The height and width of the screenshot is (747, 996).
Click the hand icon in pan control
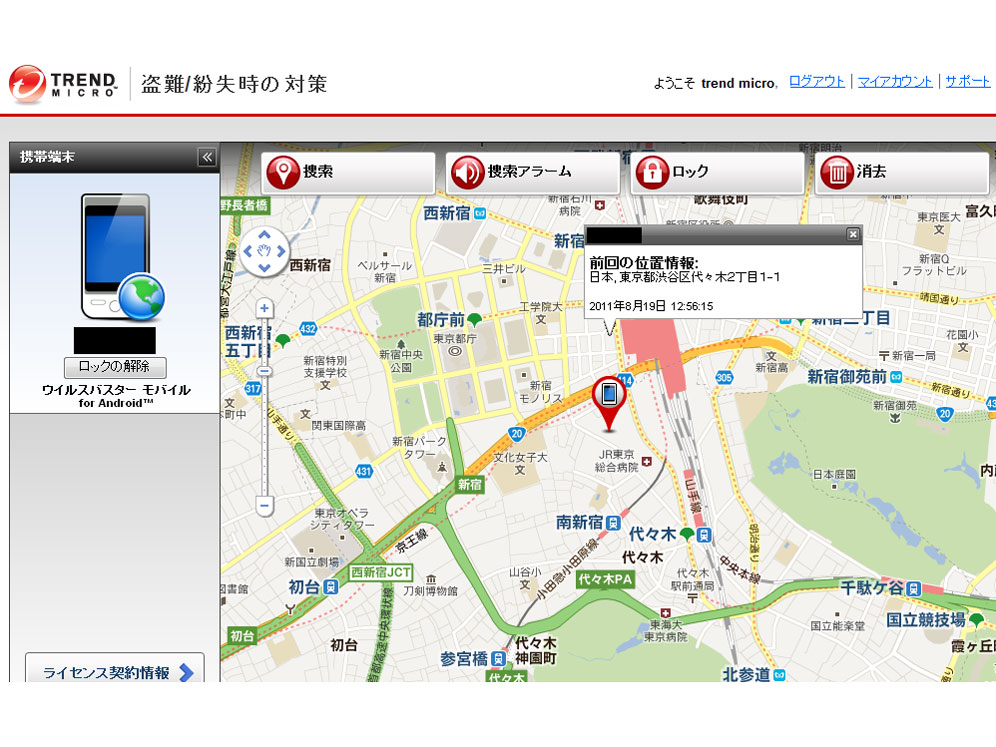(264, 252)
